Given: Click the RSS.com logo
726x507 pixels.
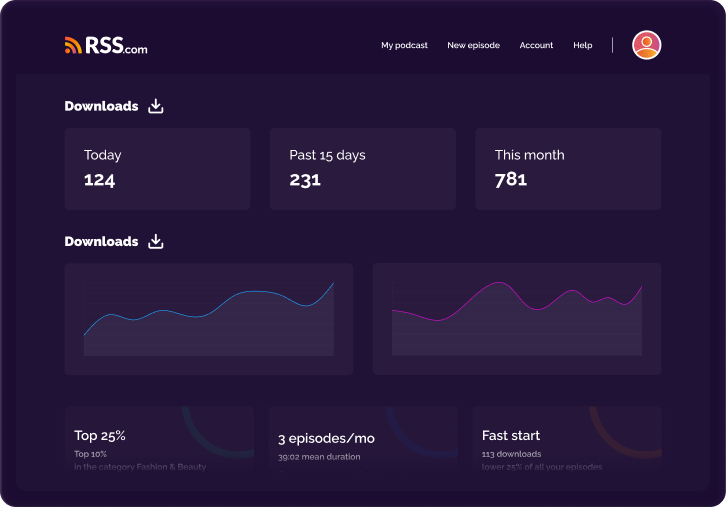Looking at the screenshot, I should pos(106,45).
